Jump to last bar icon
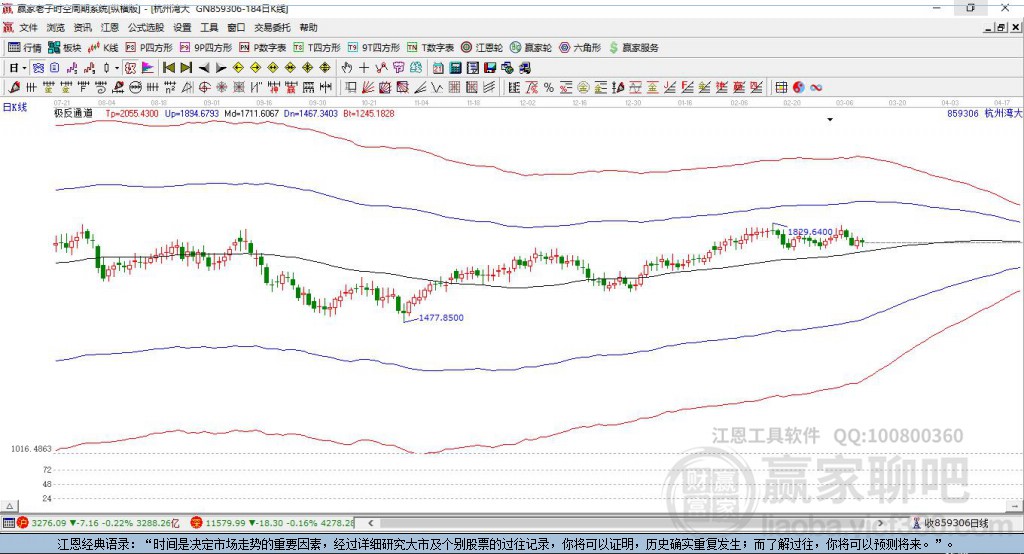Viewport: 1024px width, 554px height. [186, 68]
